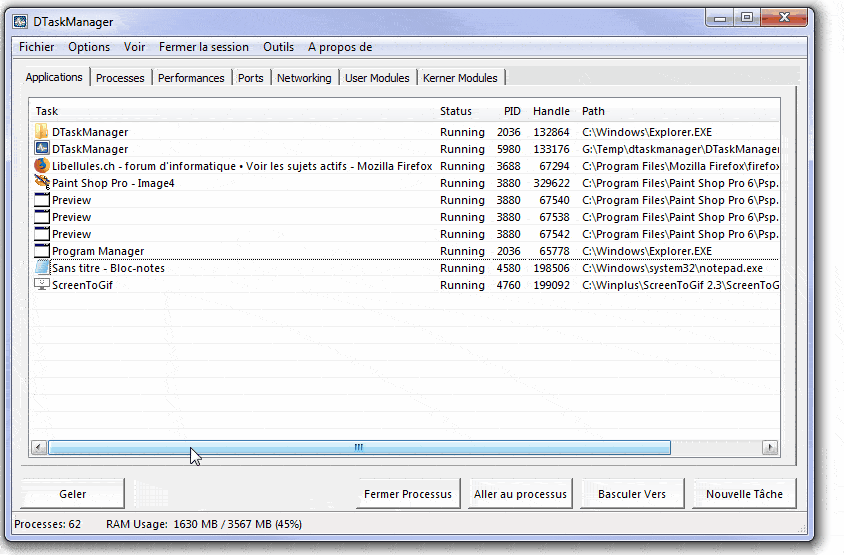
Task: Click the handle value 65778
Action: [x=554, y=251]
